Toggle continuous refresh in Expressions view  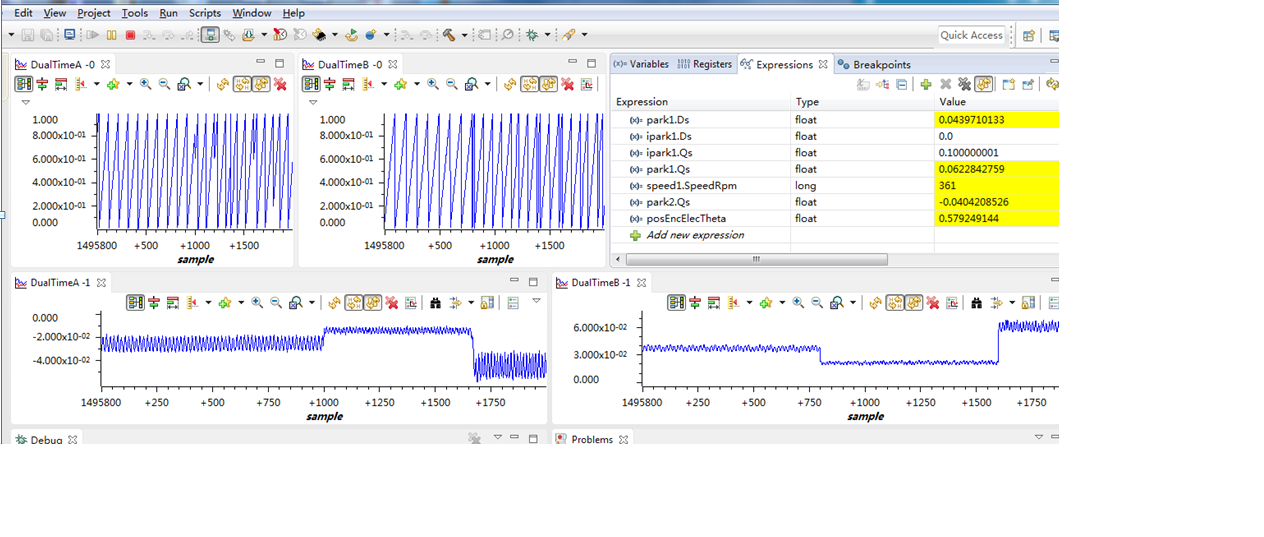(983, 84)
